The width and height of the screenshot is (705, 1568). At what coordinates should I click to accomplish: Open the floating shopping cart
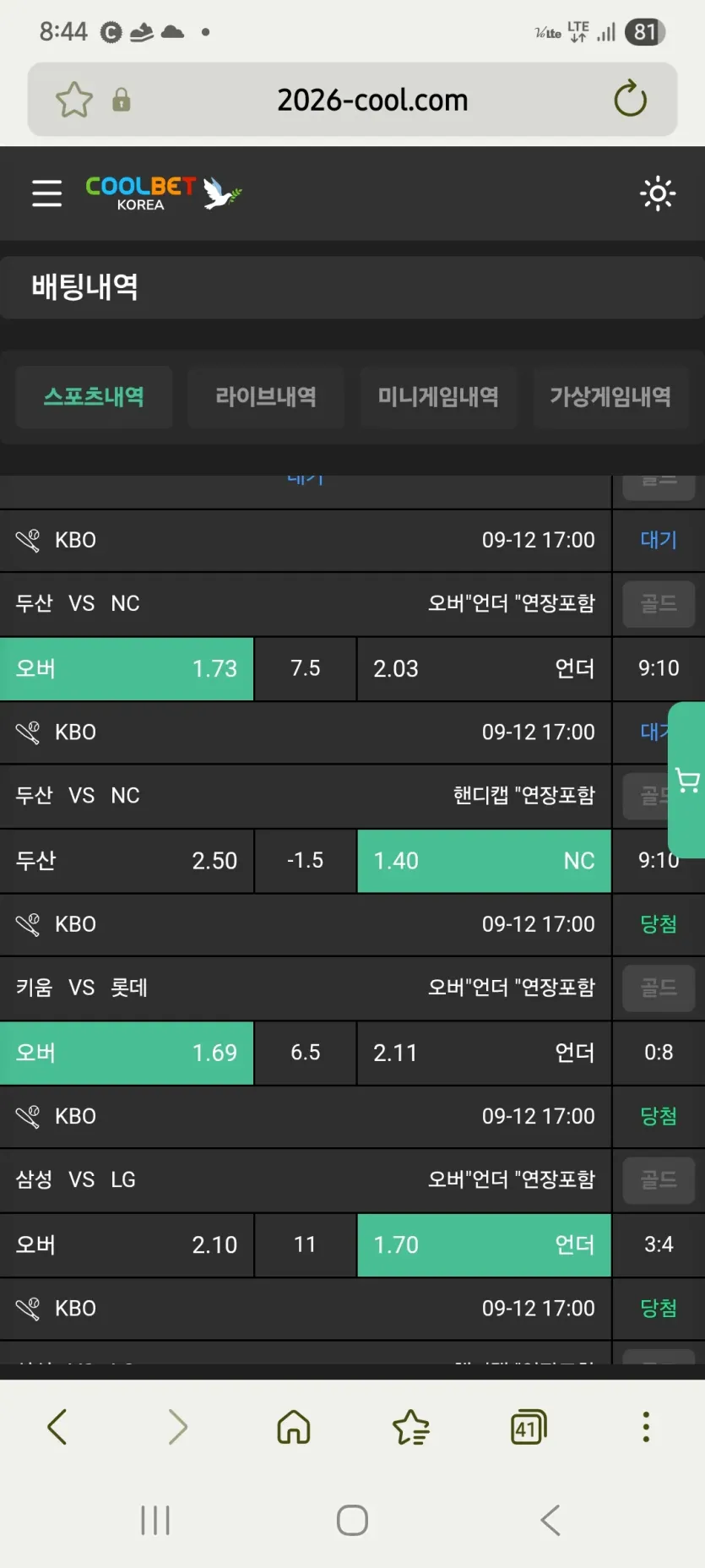688,780
